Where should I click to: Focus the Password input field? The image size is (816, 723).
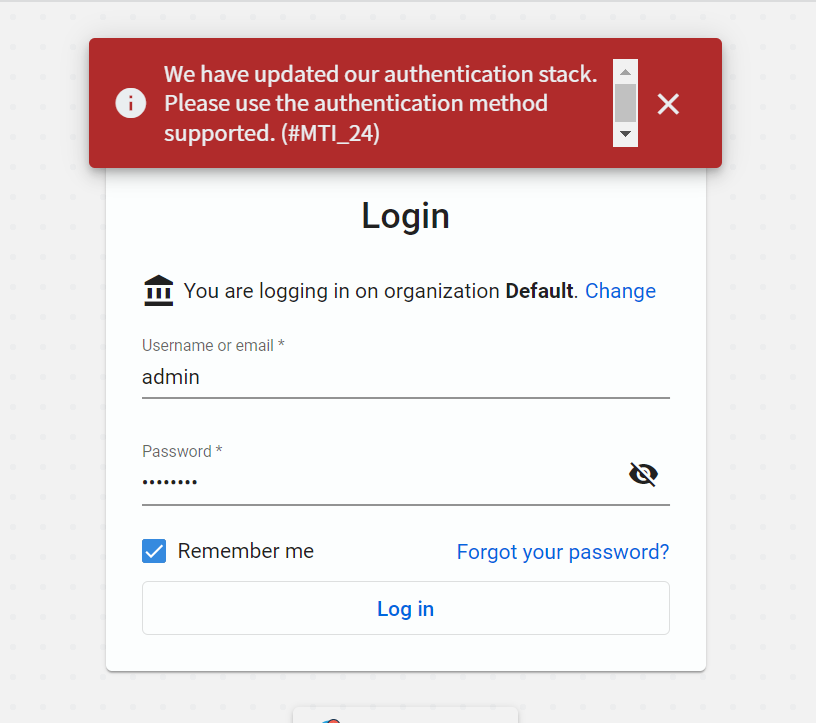click(382, 481)
